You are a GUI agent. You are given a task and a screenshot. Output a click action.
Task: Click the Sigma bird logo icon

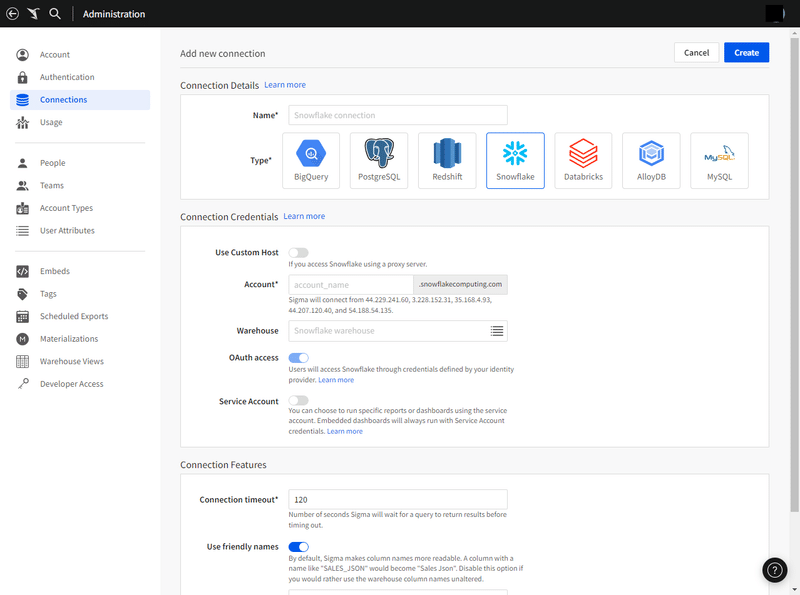(x=34, y=14)
